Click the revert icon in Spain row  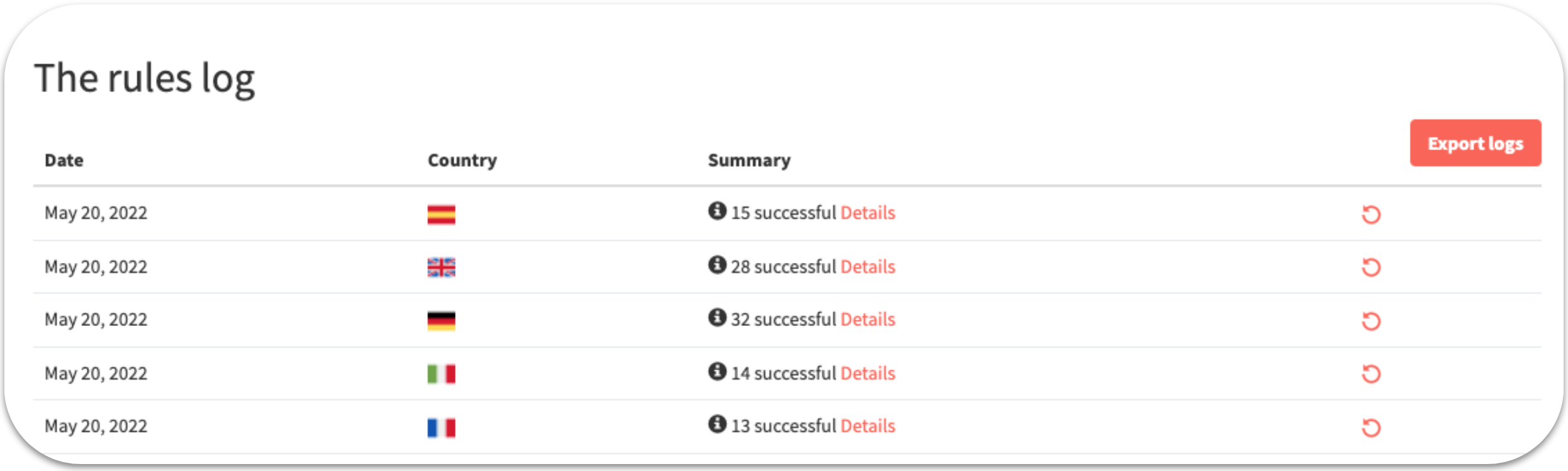click(1371, 214)
